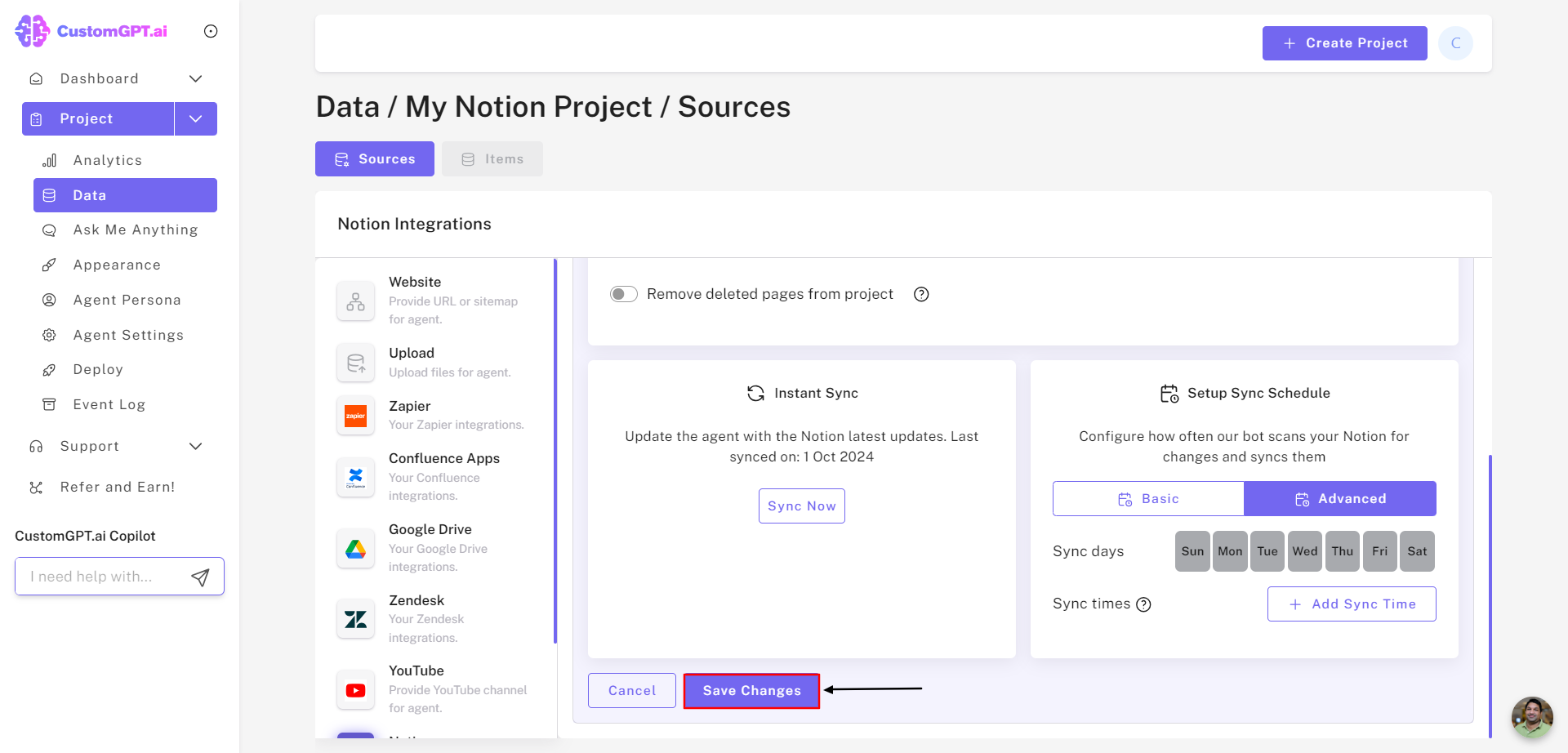Click the Save Changes button

(751, 691)
